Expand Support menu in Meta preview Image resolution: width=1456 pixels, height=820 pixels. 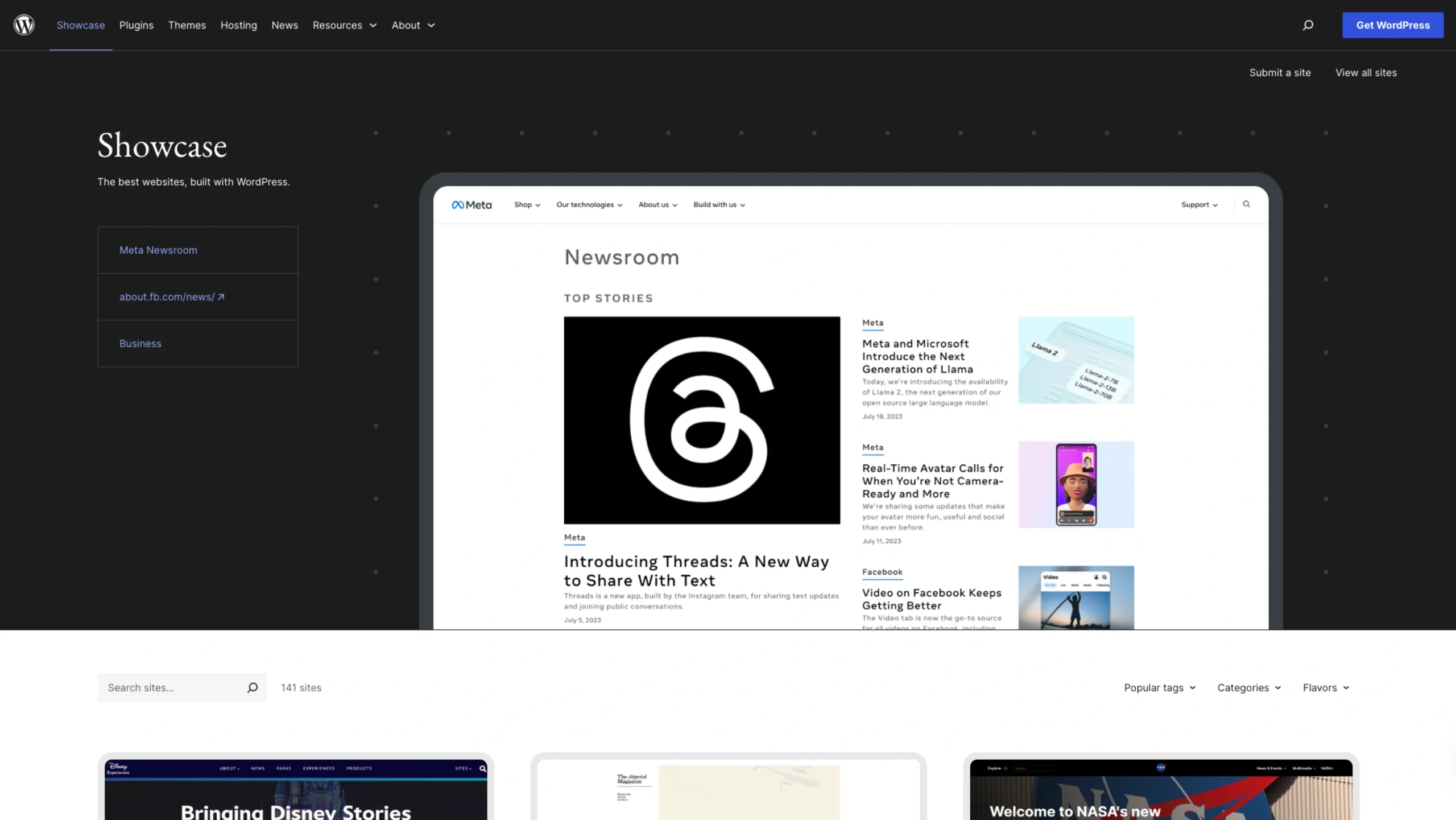click(1199, 205)
